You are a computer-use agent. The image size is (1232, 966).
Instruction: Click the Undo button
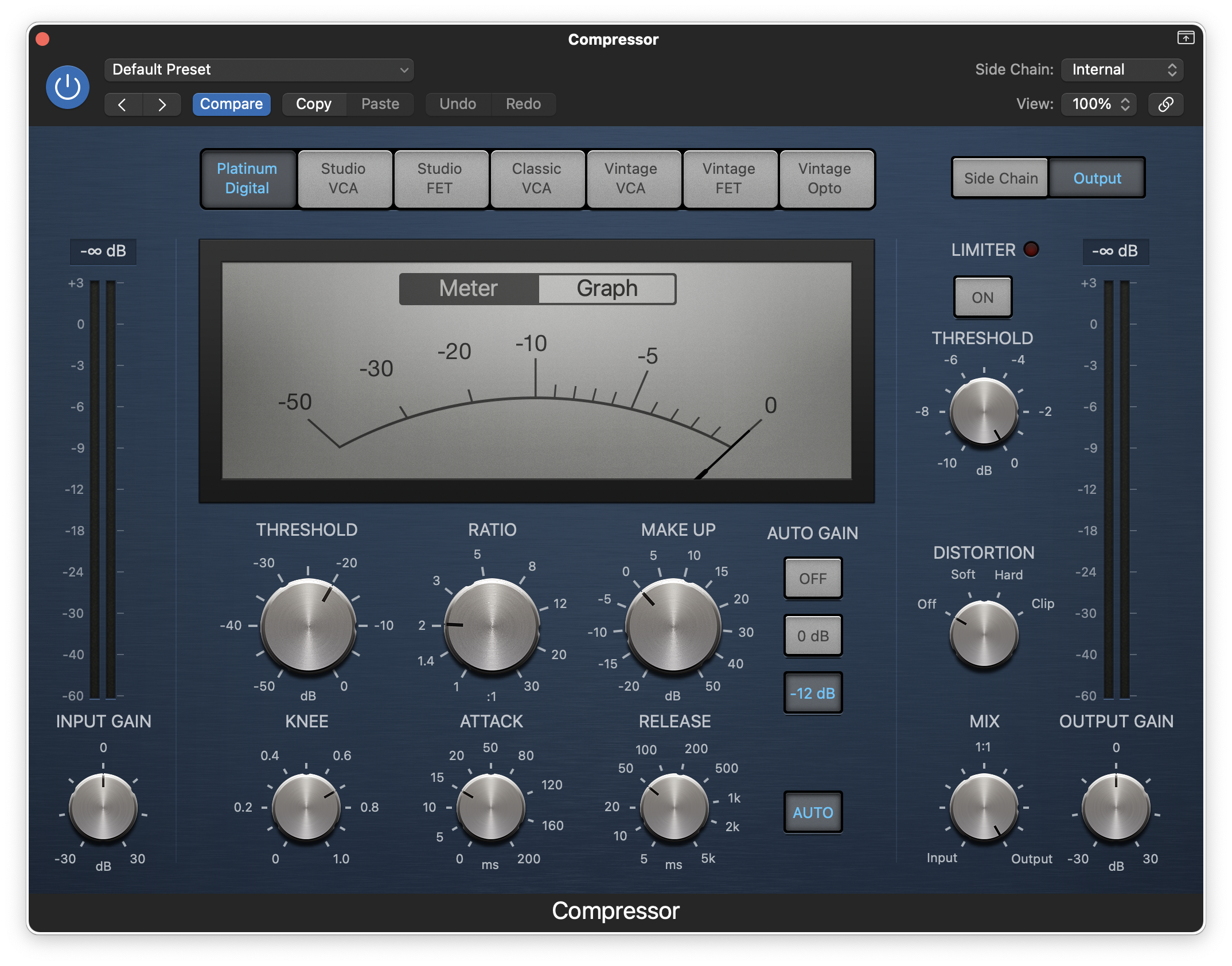tap(458, 104)
